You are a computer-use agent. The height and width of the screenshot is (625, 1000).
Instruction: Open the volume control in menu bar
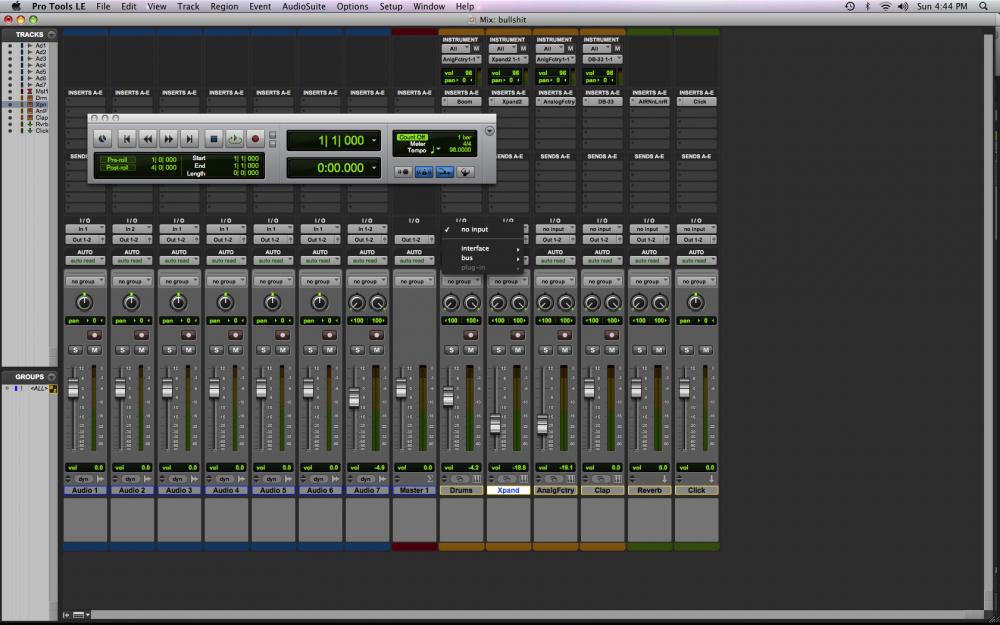tap(903, 6)
